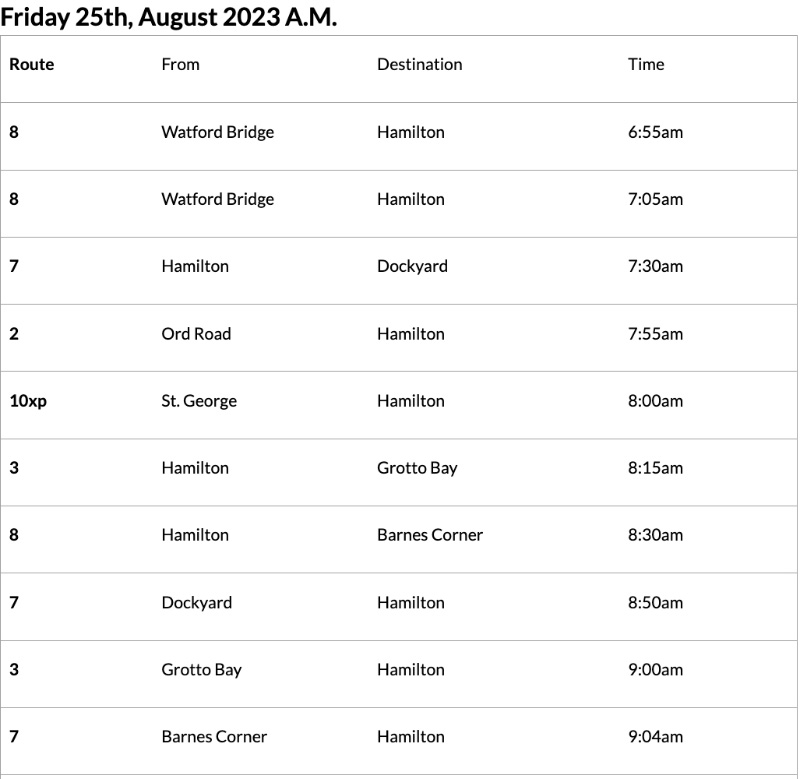Select the Route column header
The height and width of the screenshot is (779, 800).
point(32,64)
